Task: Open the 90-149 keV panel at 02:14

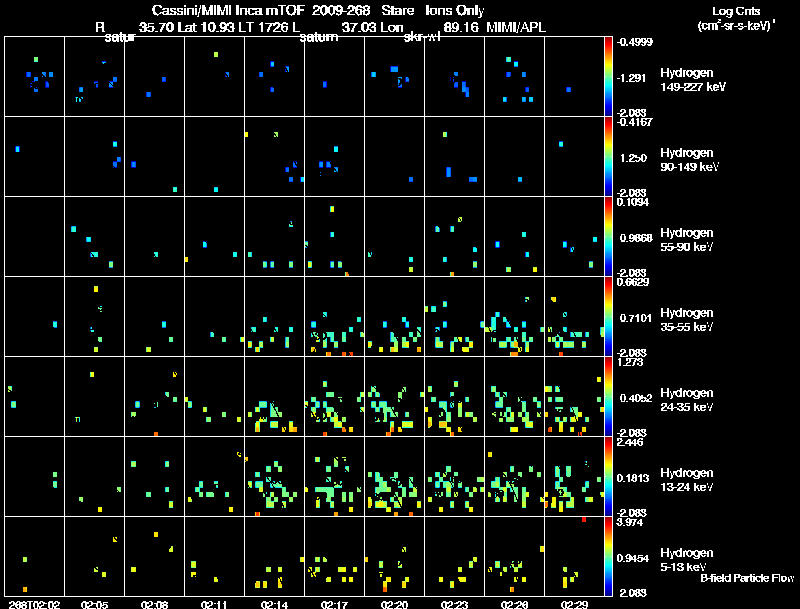Action: tap(274, 157)
